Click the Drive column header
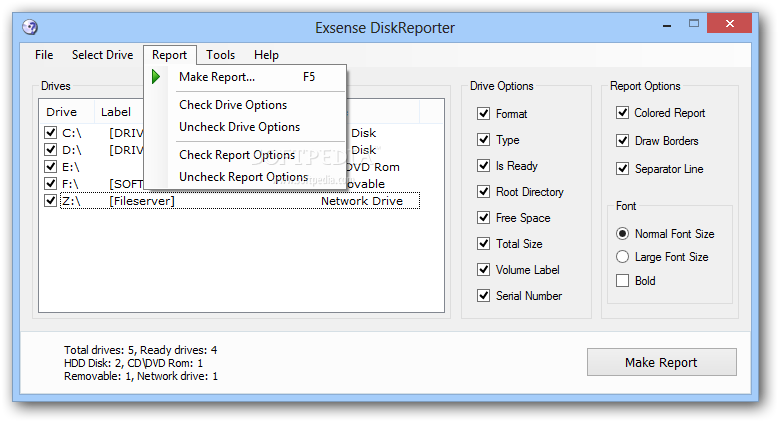The width and height of the screenshot is (779, 422). coord(67,112)
